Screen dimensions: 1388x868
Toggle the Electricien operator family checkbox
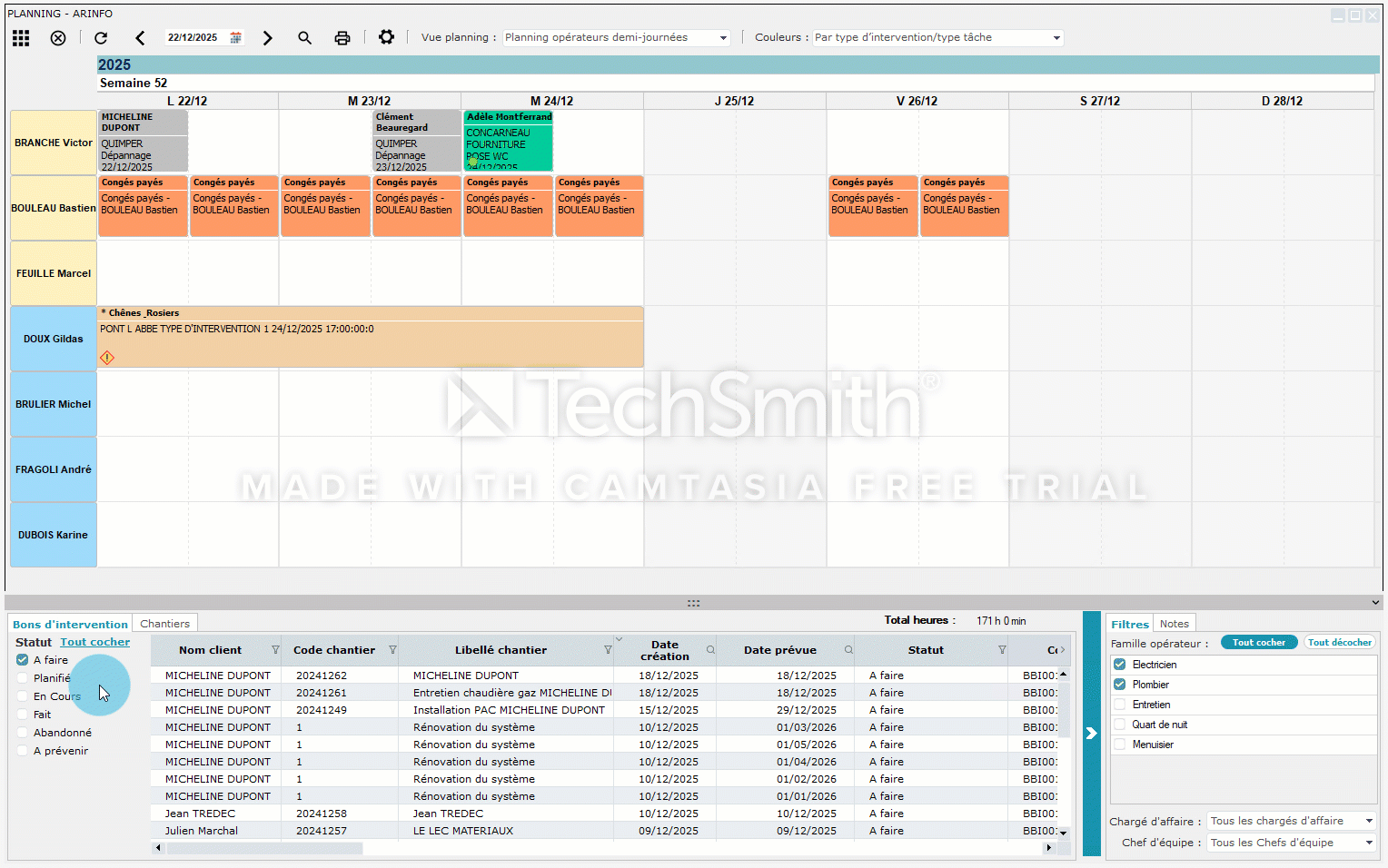pyautogui.click(x=1120, y=665)
